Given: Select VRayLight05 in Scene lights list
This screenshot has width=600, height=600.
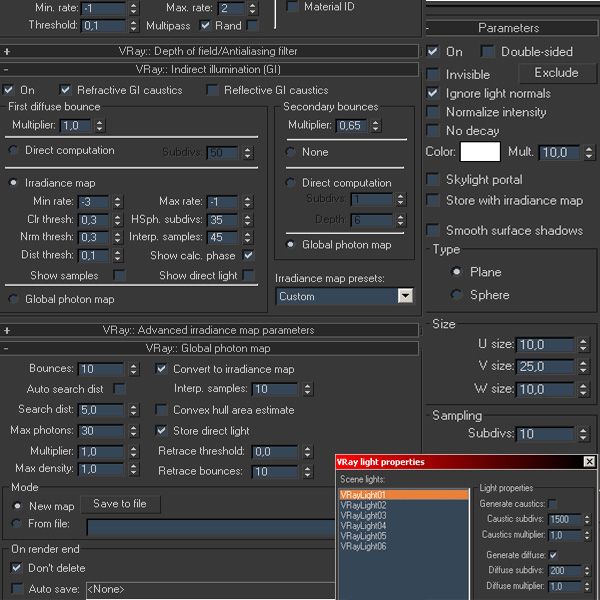Looking at the screenshot, I should click(x=403, y=536).
